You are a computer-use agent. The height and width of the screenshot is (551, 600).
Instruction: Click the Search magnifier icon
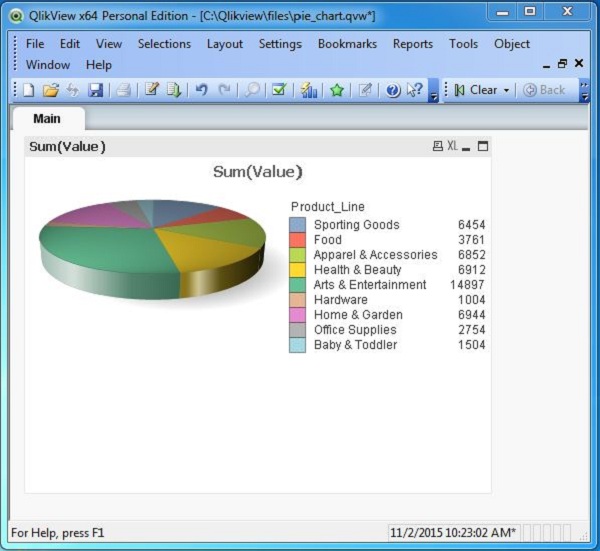[x=252, y=91]
